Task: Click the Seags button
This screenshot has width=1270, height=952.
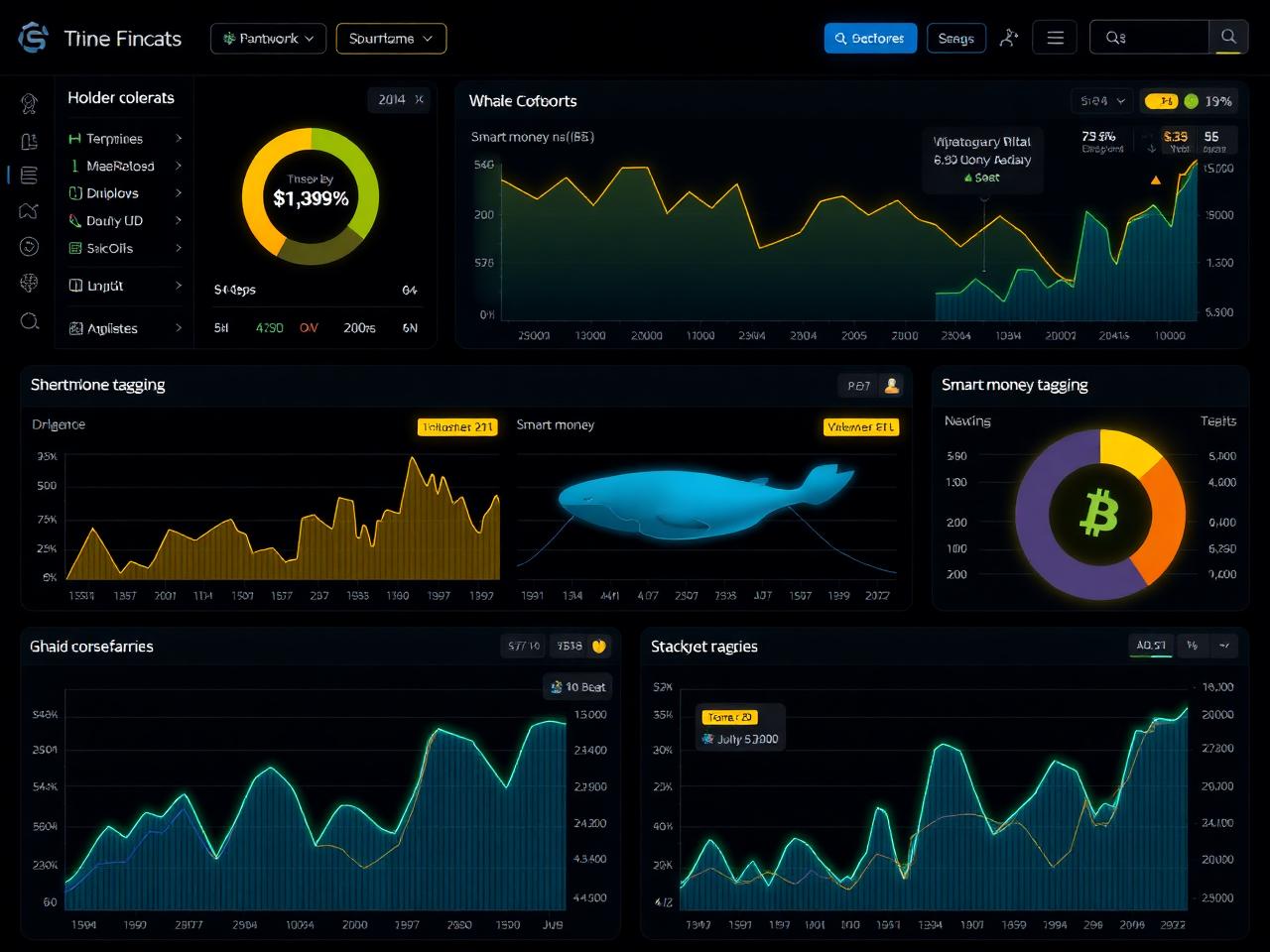Action: tap(956, 39)
